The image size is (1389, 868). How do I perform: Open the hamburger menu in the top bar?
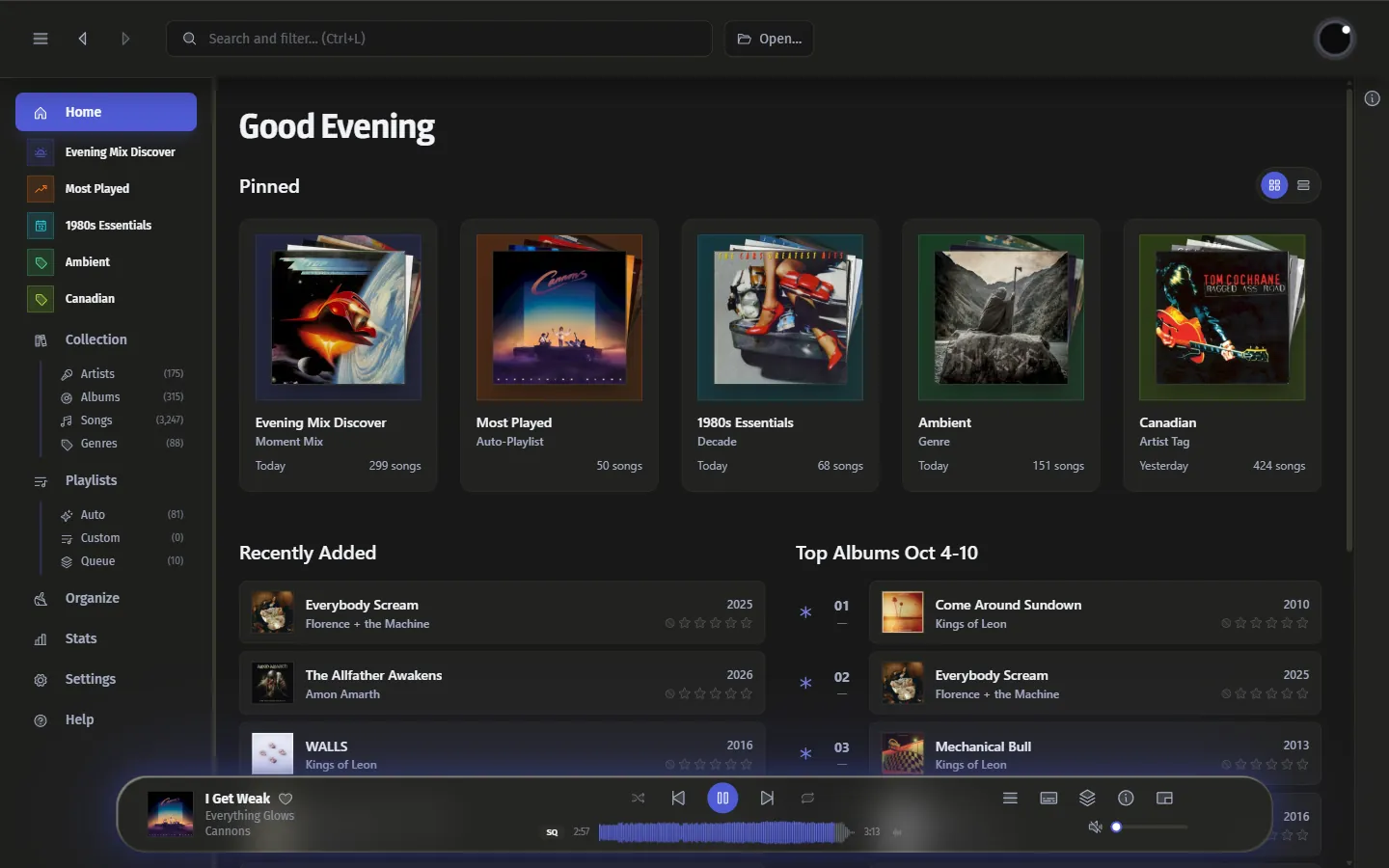tap(41, 39)
